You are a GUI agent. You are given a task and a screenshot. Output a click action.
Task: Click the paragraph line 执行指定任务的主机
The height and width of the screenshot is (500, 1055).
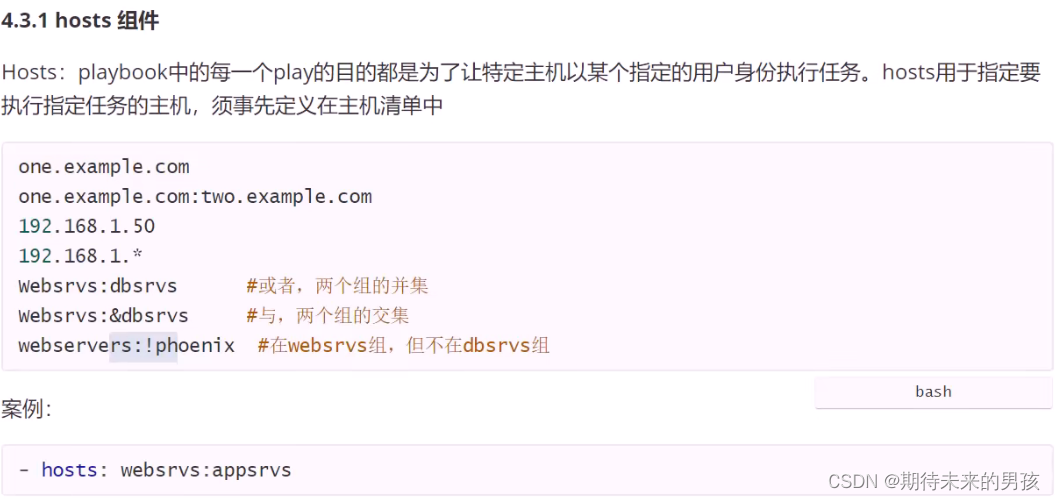coord(222,105)
